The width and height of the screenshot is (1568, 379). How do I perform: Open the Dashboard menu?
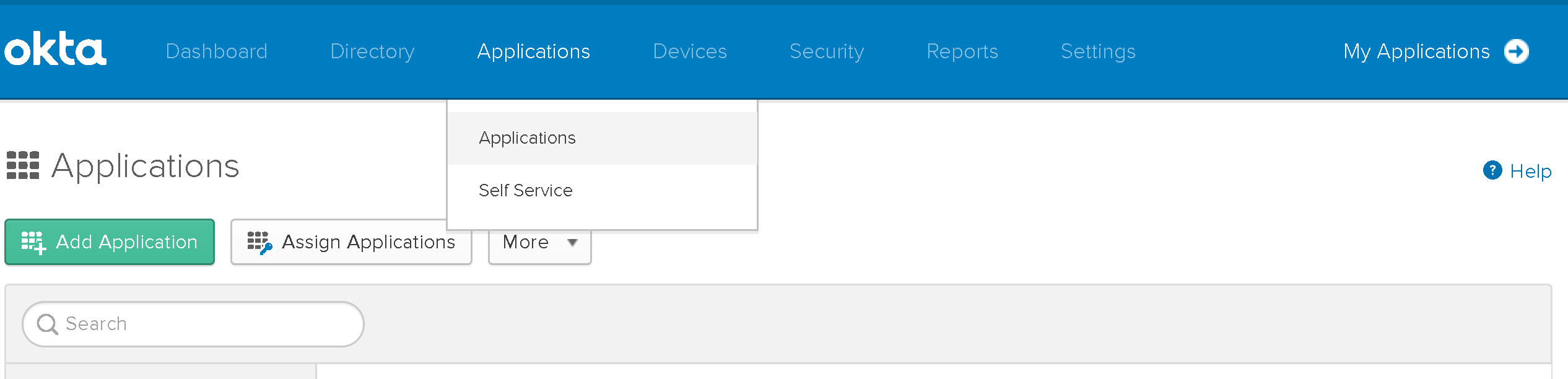point(217,51)
